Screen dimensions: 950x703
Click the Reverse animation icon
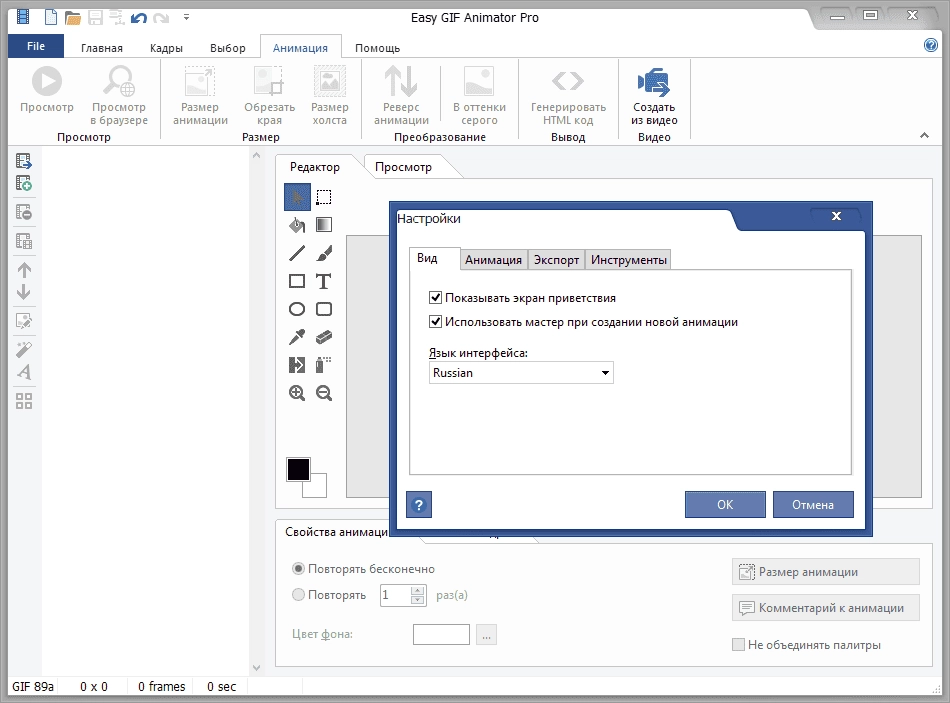click(x=400, y=81)
